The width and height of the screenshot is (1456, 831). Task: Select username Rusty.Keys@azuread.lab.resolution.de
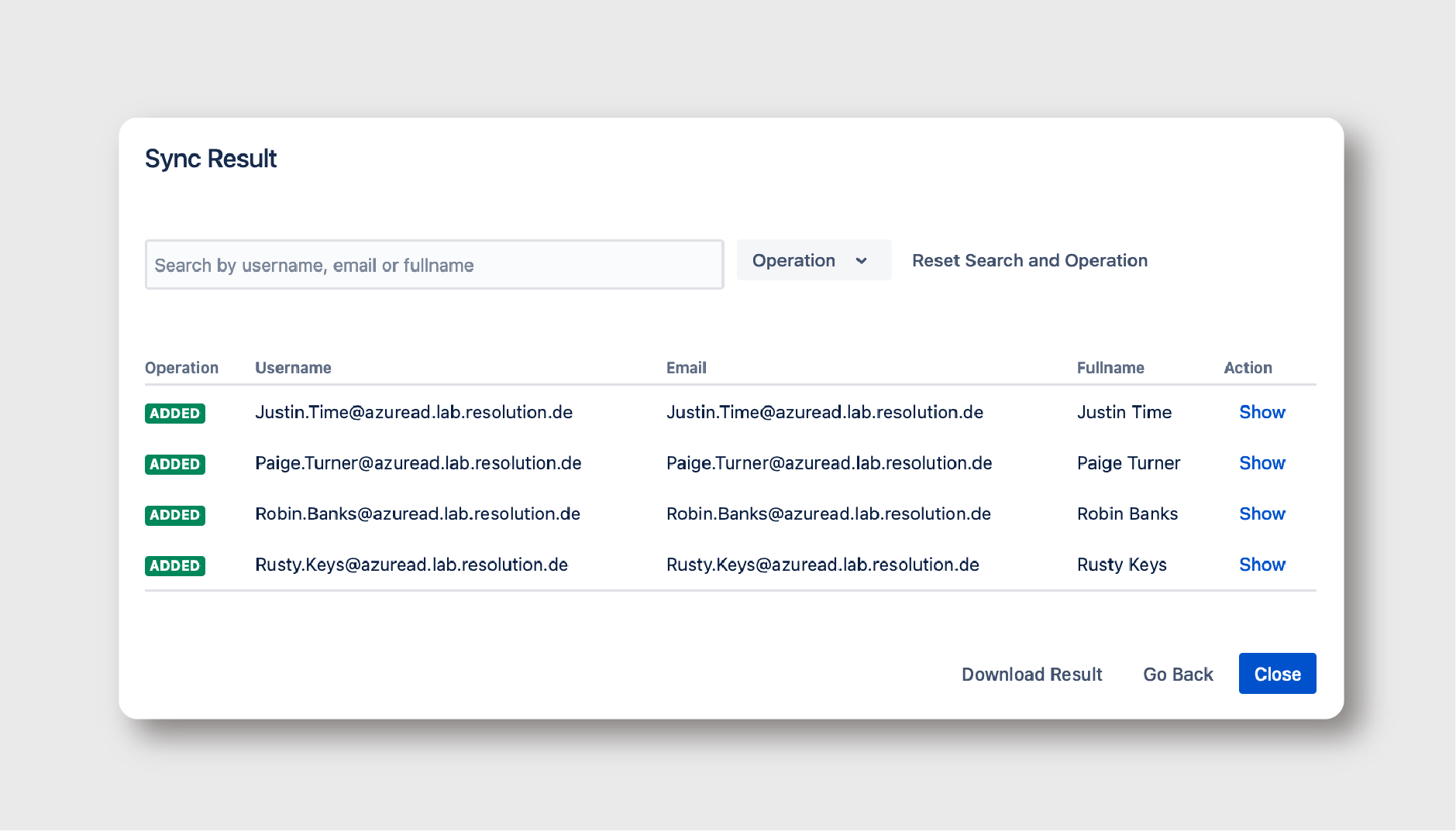coord(411,565)
